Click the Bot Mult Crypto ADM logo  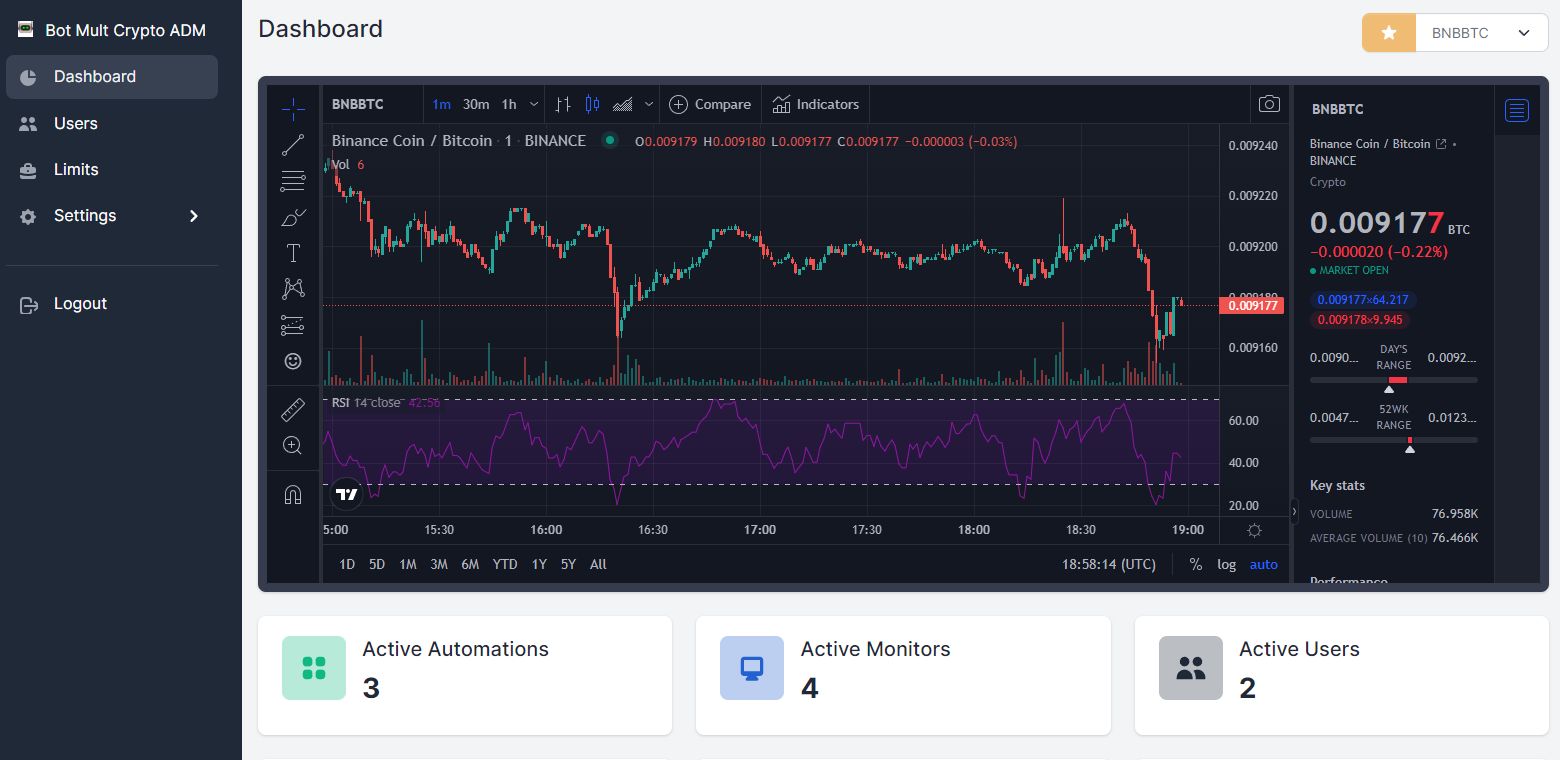[x=26, y=29]
